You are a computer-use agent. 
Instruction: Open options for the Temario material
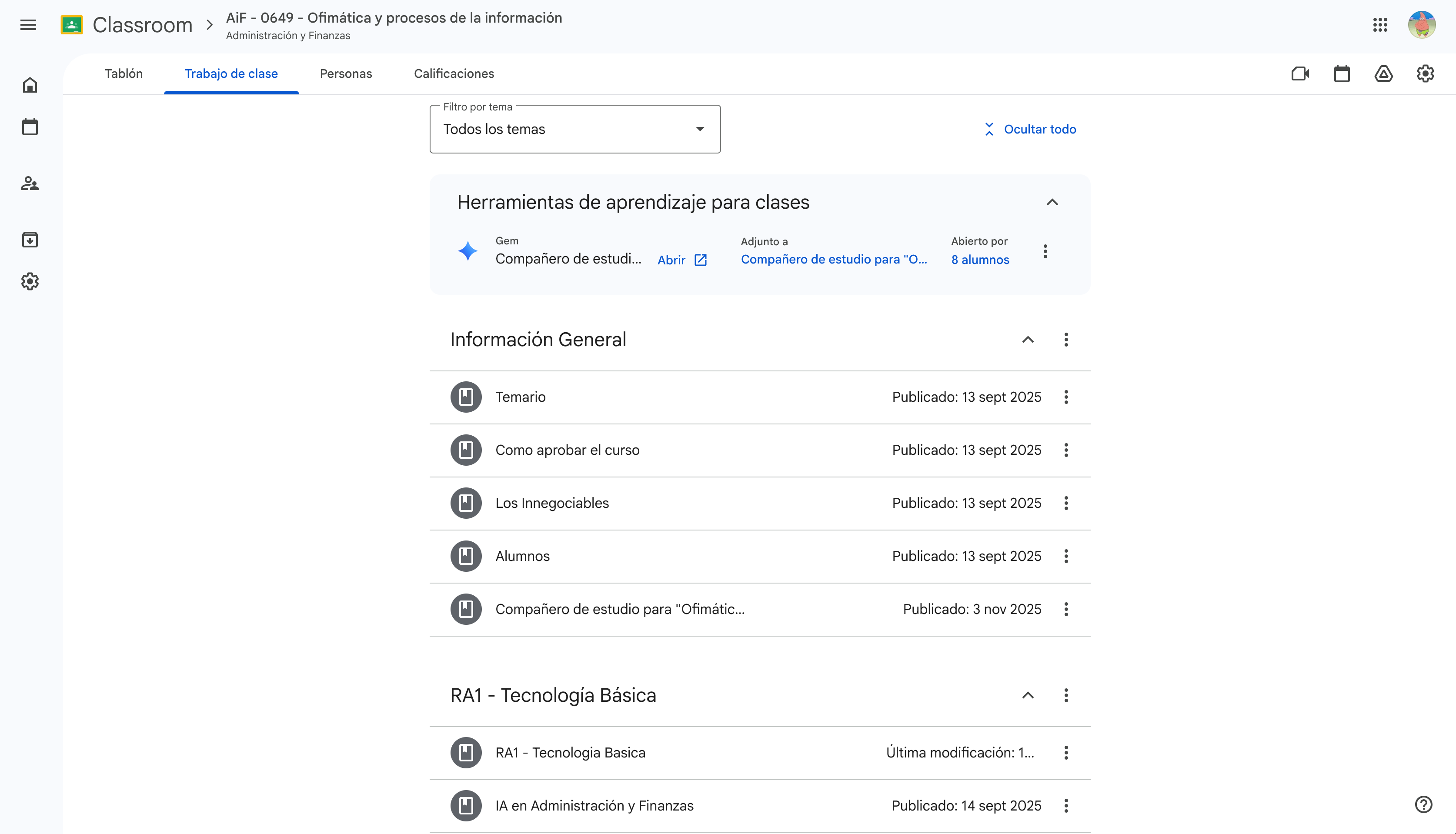pyautogui.click(x=1066, y=397)
